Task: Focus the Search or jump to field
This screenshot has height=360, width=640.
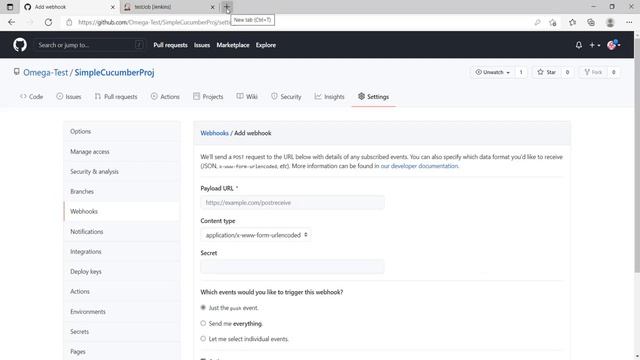Action: (x=89, y=45)
